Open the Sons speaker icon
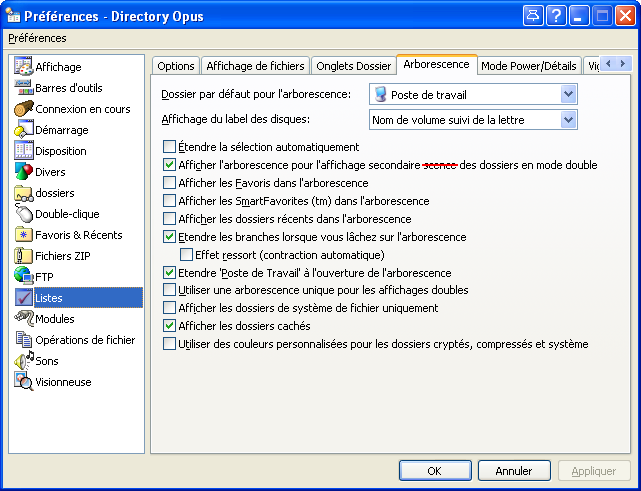The image size is (641, 491). [x=24, y=360]
